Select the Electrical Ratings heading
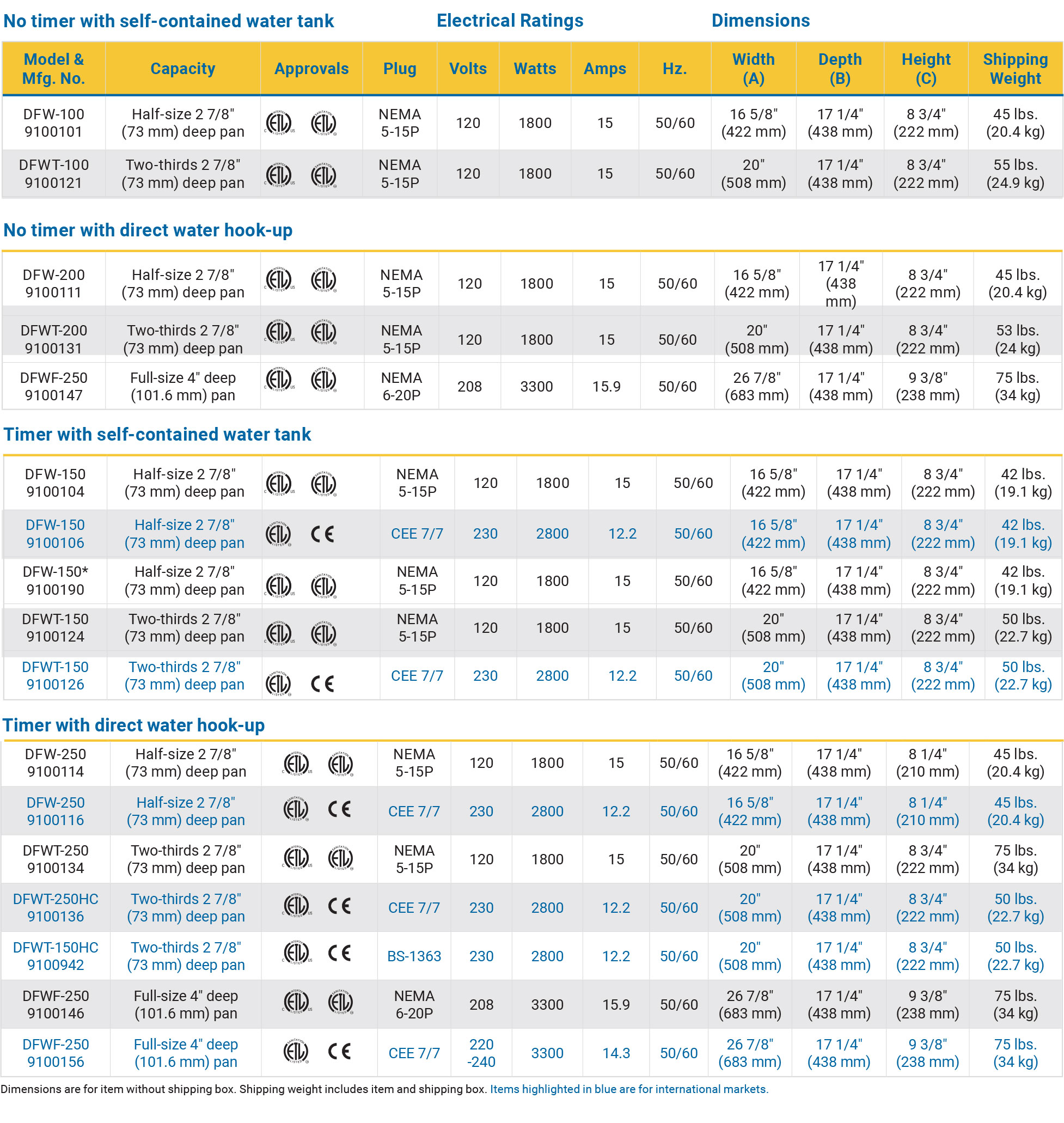 [509, 21]
